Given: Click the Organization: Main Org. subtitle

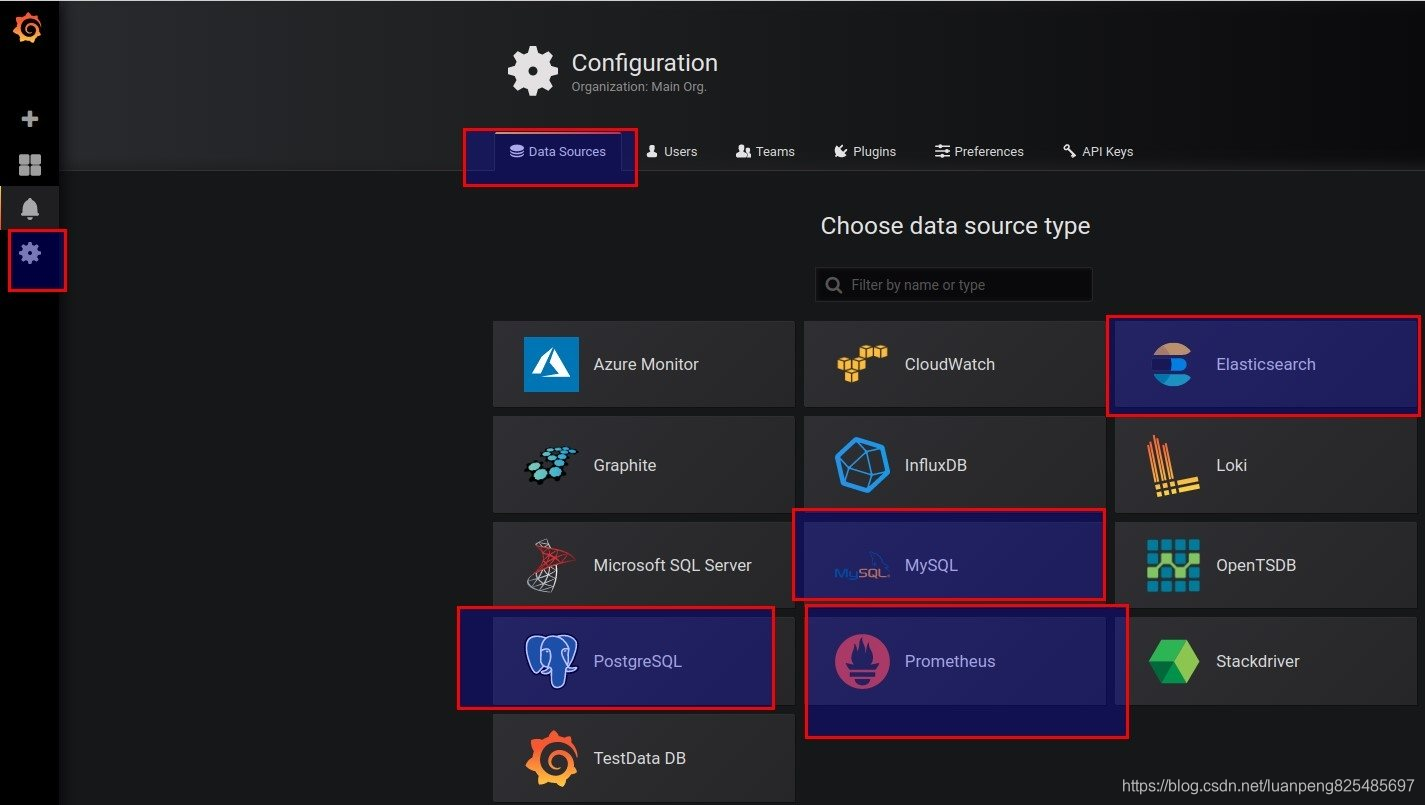Looking at the screenshot, I should pos(639,87).
